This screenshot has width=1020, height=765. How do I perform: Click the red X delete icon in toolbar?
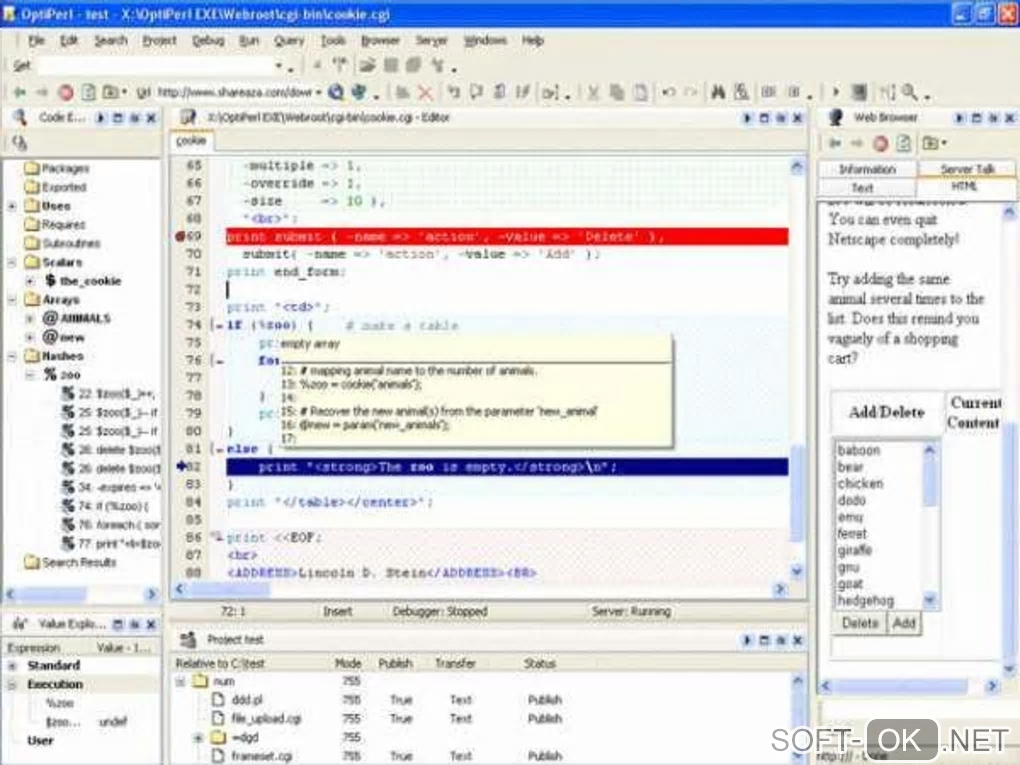tap(425, 93)
